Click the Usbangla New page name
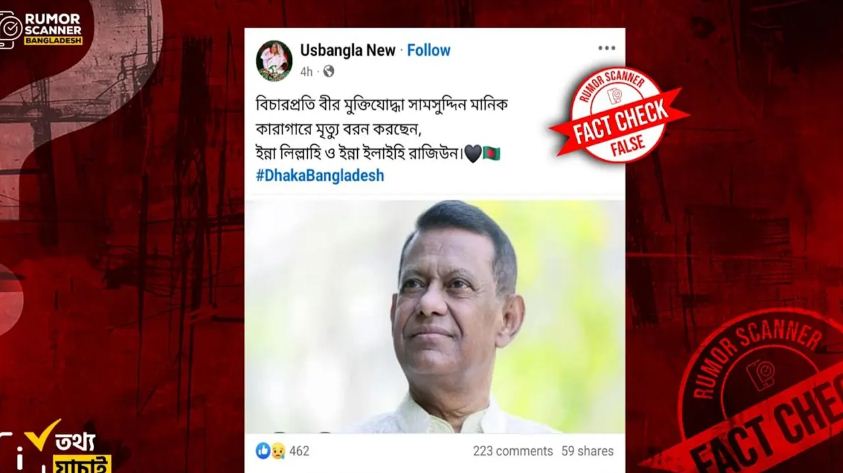843x473 pixels. pyautogui.click(x=348, y=51)
